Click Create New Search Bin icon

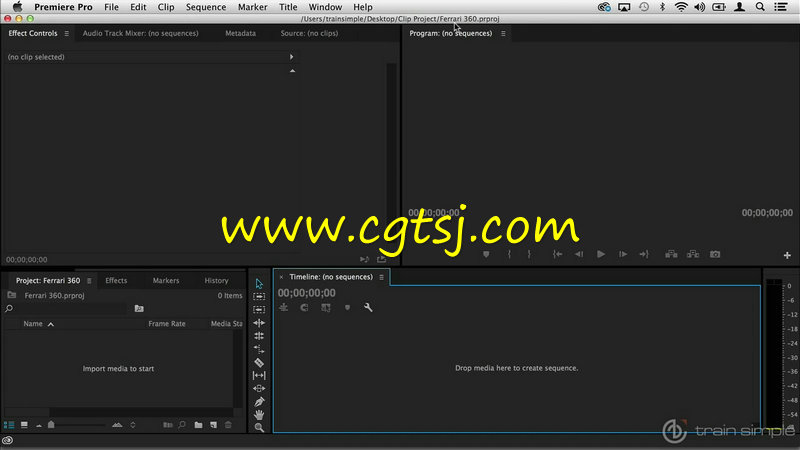pyautogui.click(x=139, y=309)
